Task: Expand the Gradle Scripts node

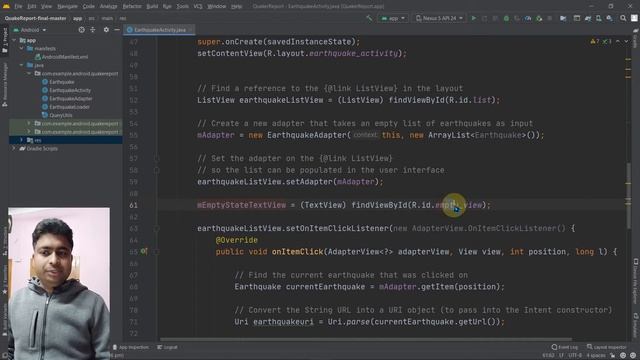Action: pyautogui.click(x=14, y=149)
